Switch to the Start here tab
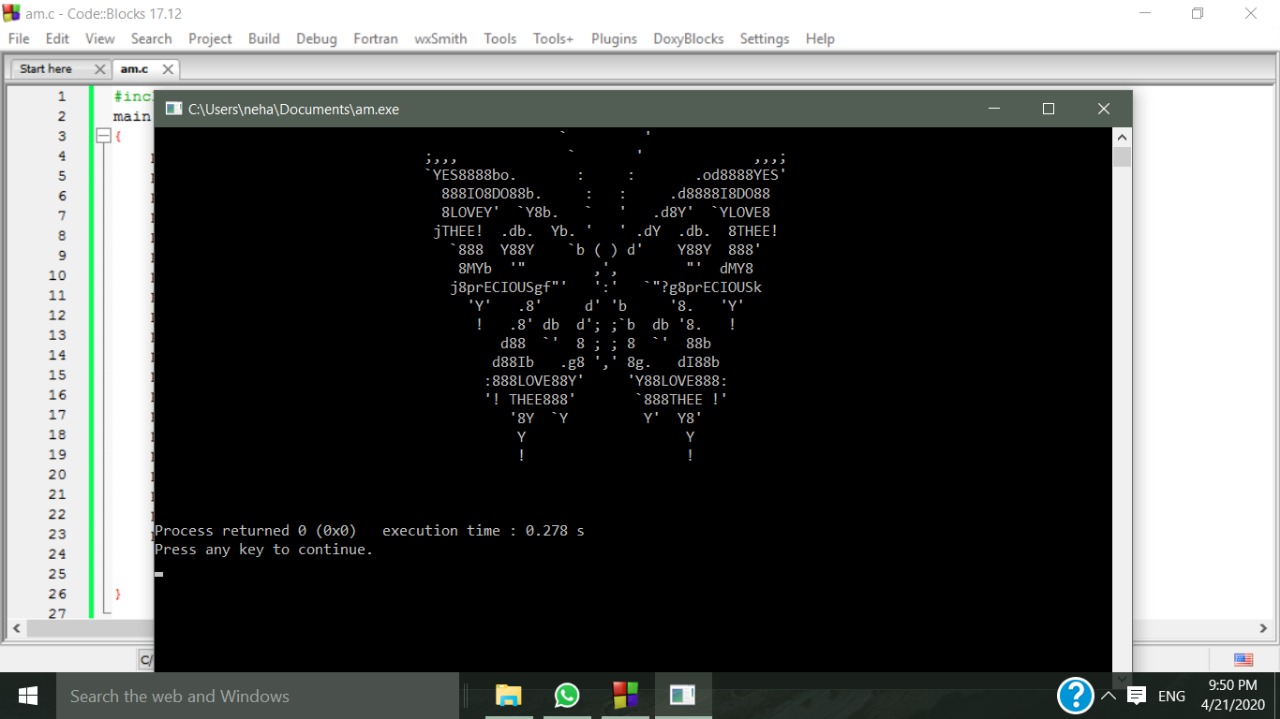The width and height of the screenshot is (1280, 719). click(46, 69)
